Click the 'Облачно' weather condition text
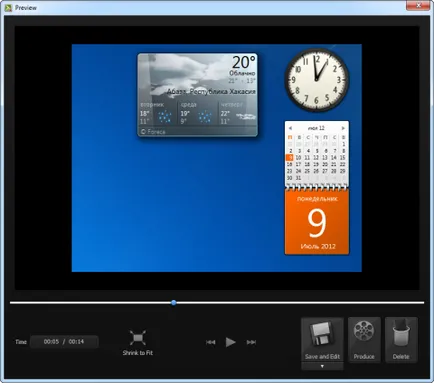434x383 pixels. click(242, 73)
